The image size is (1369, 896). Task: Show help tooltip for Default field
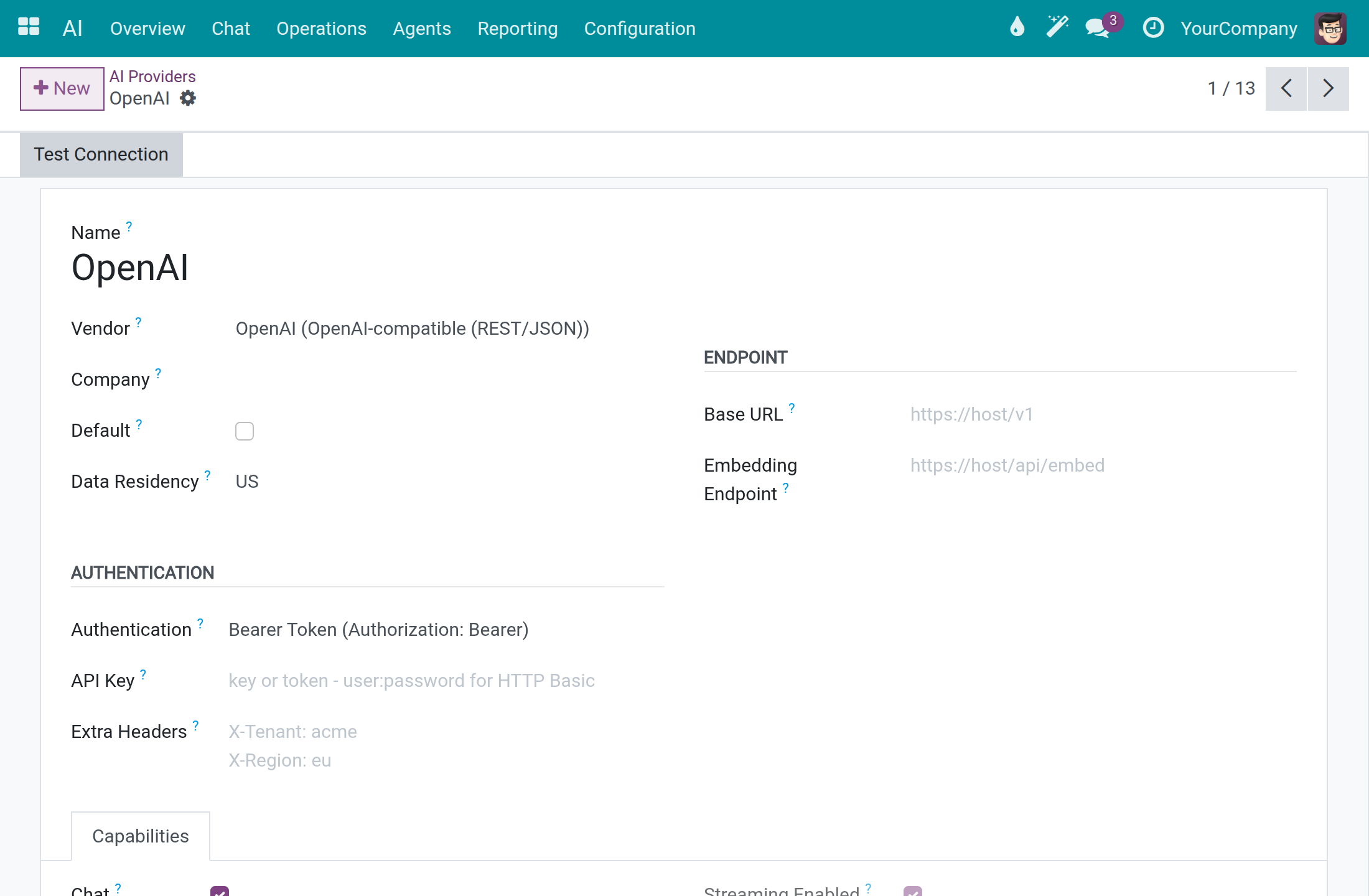(x=139, y=424)
